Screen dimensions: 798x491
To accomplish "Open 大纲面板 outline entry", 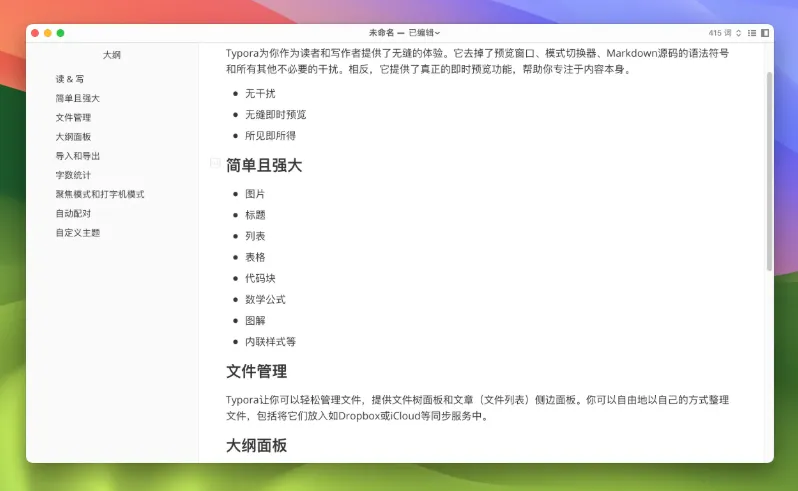I will pos(73,137).
